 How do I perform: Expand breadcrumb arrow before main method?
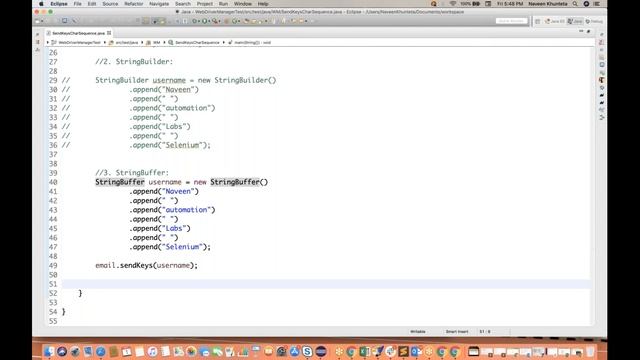(x=224, y=42)
